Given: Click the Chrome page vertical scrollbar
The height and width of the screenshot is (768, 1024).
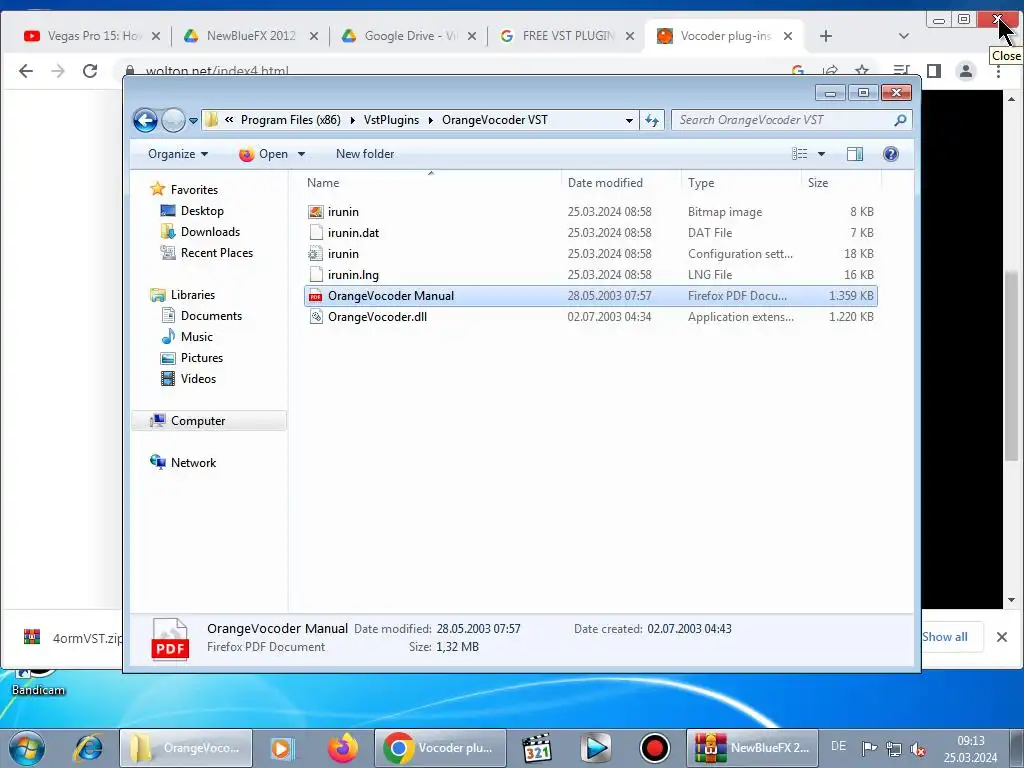Looking at the screenshot, I should click(1011, 366).
